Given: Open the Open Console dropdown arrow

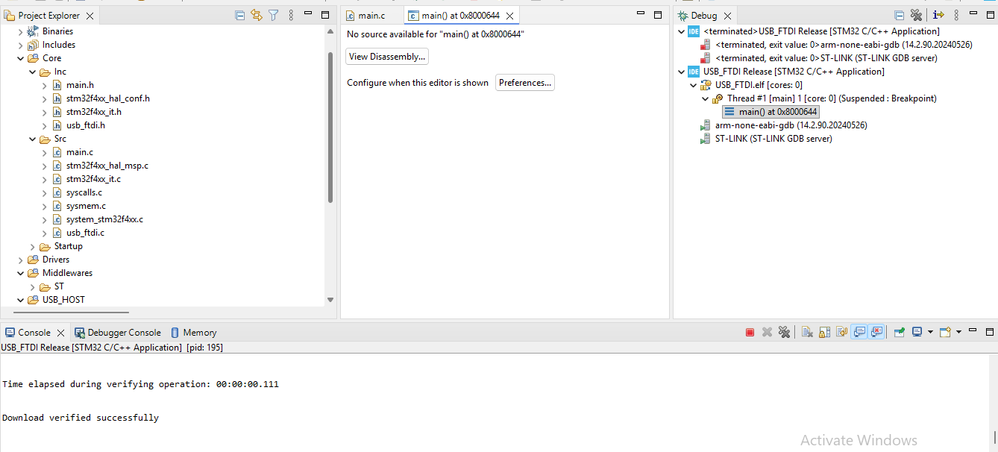Looking at the screenshot, I should click(959, 332).
